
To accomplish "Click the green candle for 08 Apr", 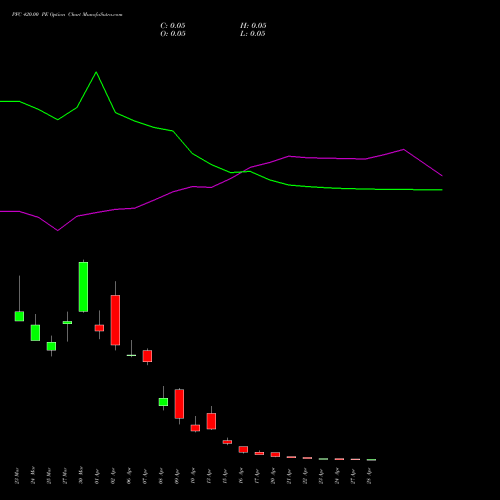I will pyautogui.click(x=163, y=402).
